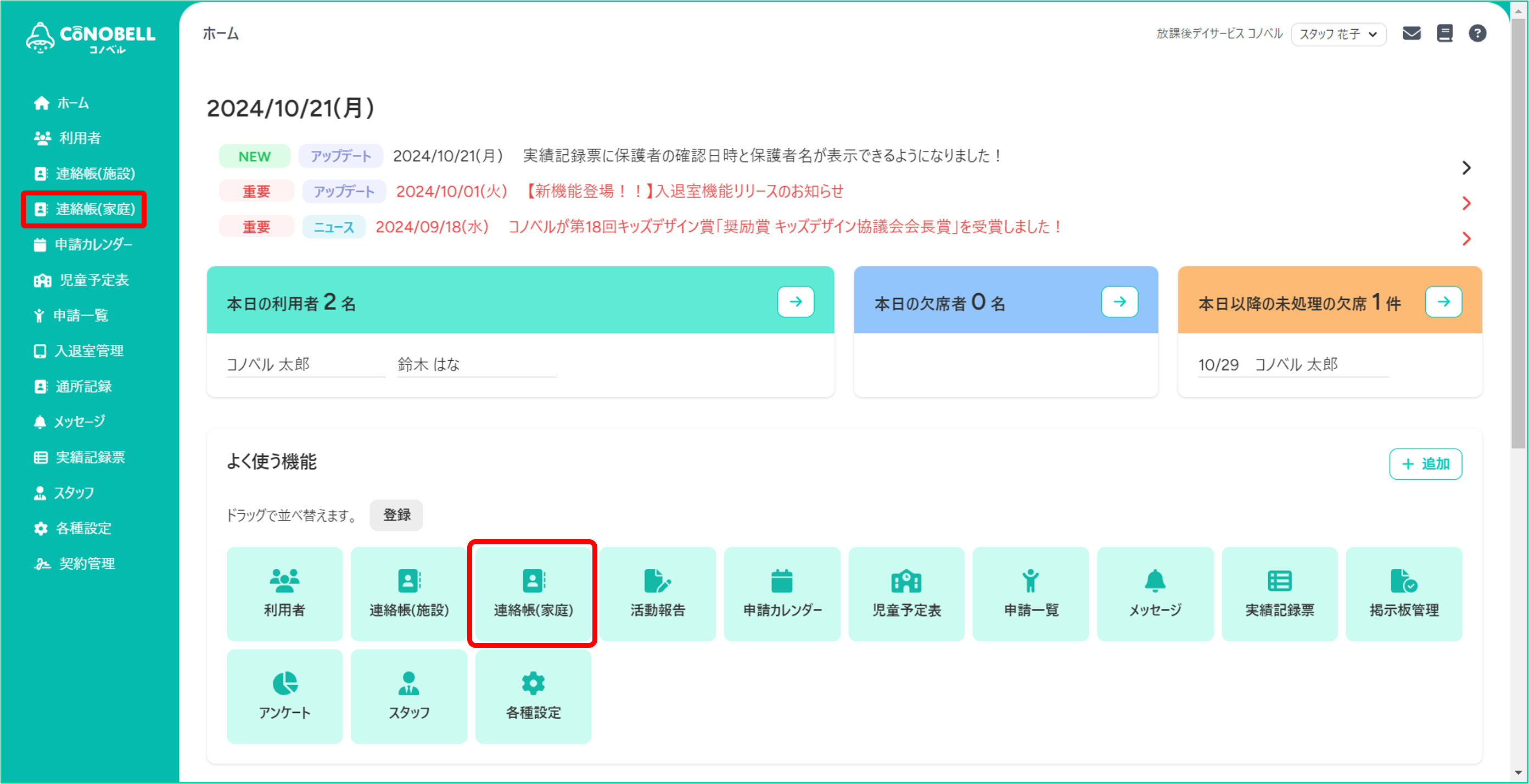The width and height of the screenshot is (1529, 784).
Task: Open the メッセージ shortcut tile
Action: 1155,593
